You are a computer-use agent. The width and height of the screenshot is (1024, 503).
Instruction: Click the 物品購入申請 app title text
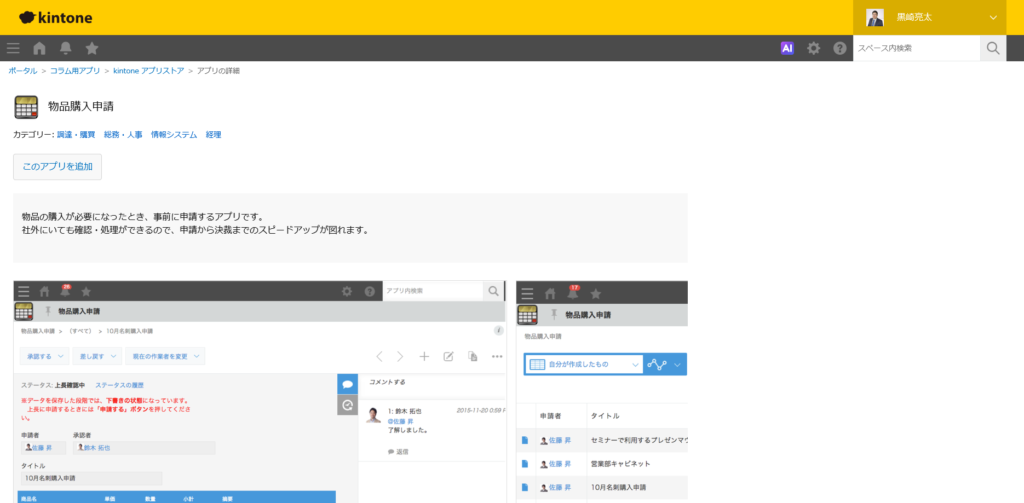[x=81, y=106]
